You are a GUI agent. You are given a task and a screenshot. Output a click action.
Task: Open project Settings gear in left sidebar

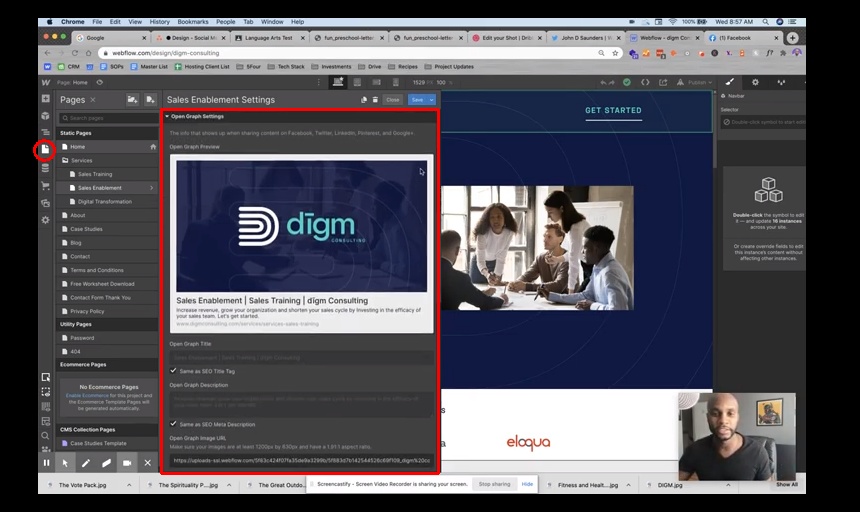(46, 220)
